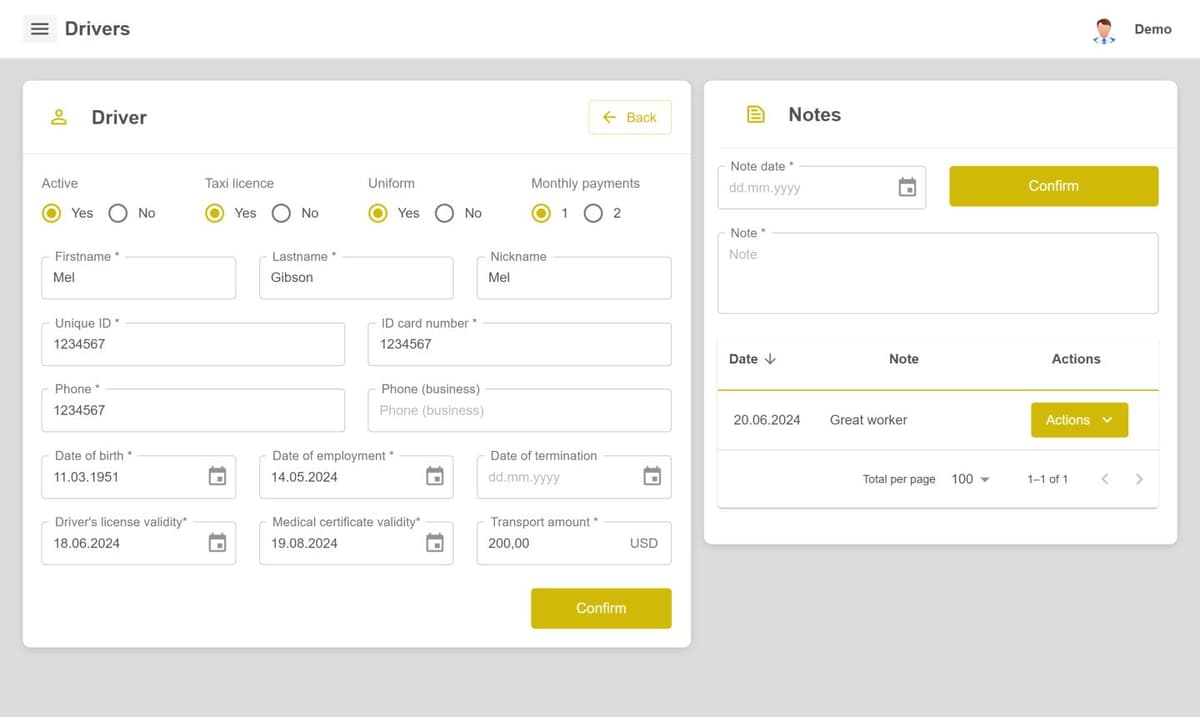
Task: Select option 2 for Monthly payments
Action: pyautogui.click(x=594, y=213)
